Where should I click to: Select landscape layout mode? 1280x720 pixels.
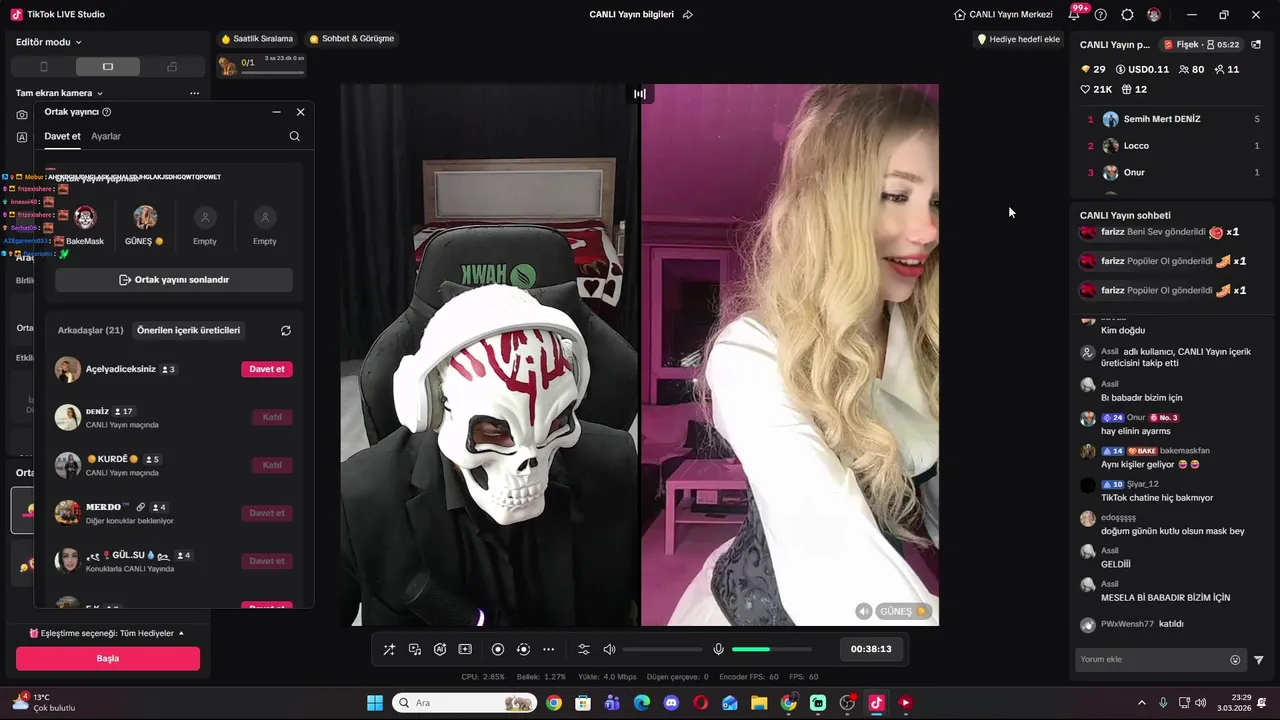108,67
